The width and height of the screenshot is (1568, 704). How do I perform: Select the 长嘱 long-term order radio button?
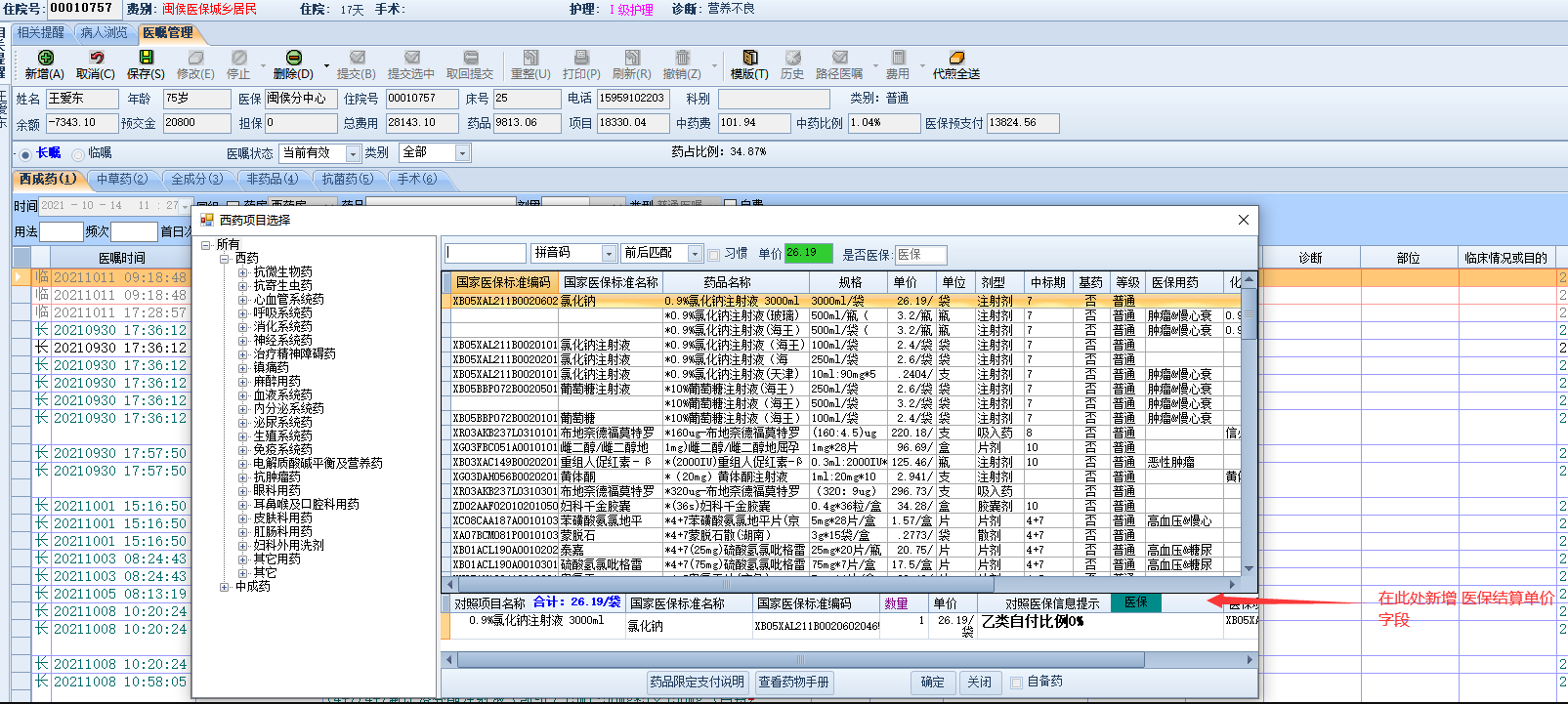coord(25,154)
